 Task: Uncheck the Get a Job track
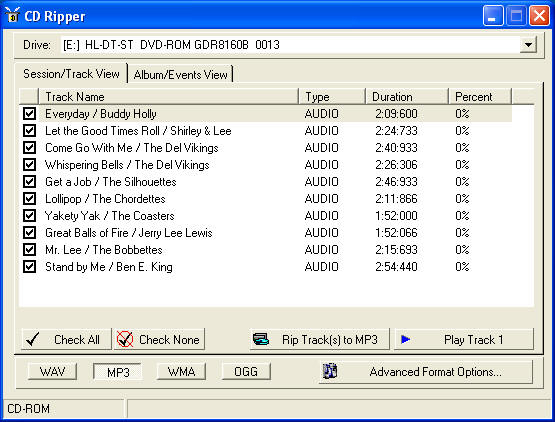pos(29,182)
